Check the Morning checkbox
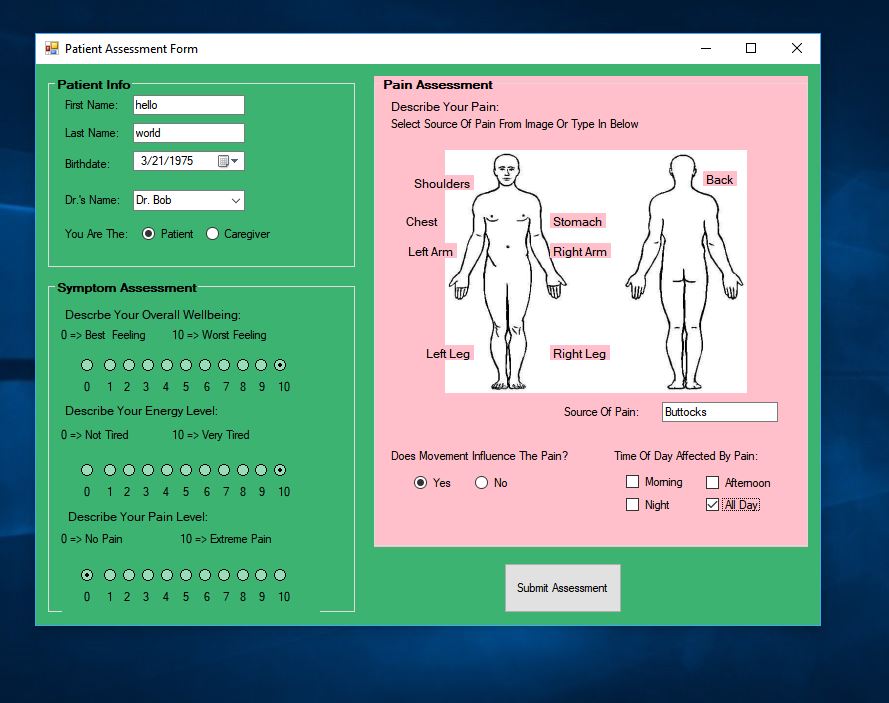 click(x=633, y=481)
